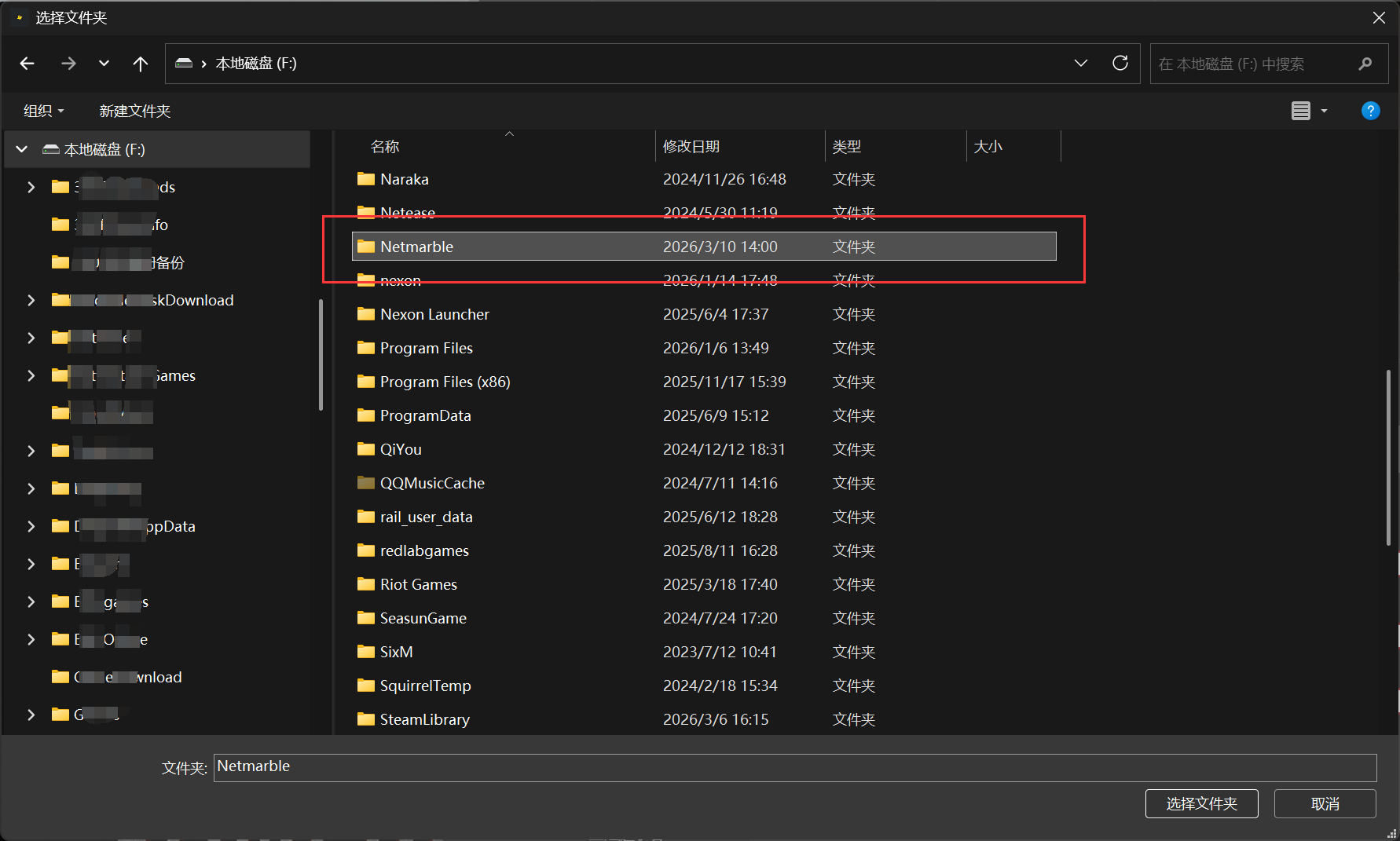The image size is (1400, 841).
Task: Click the search magnifier icon
Action: click(1365, 64)
